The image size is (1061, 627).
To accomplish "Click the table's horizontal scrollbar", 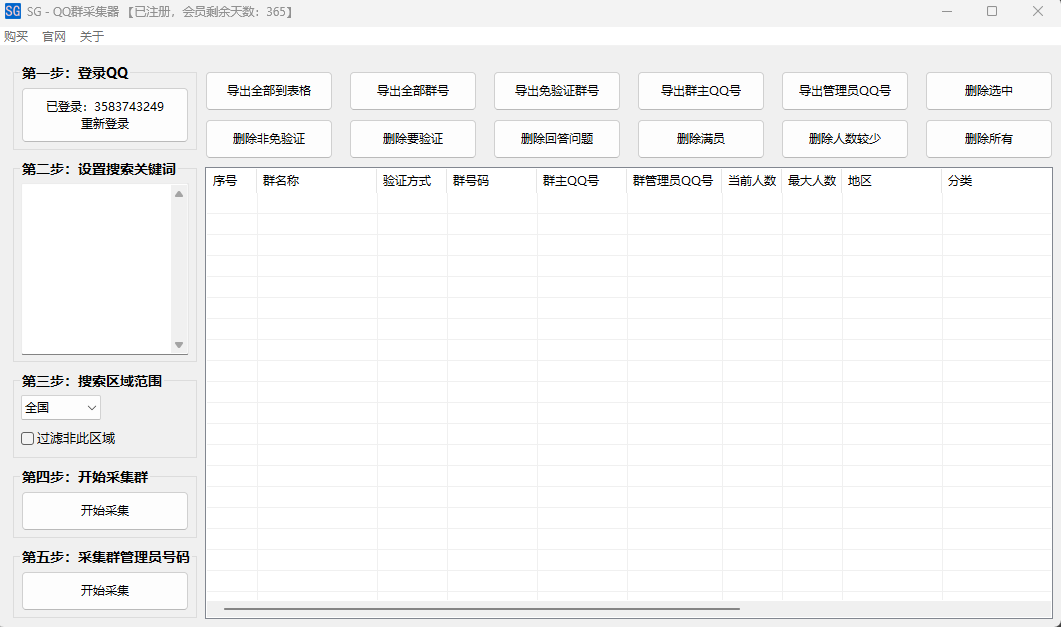I will click(481, 608).
